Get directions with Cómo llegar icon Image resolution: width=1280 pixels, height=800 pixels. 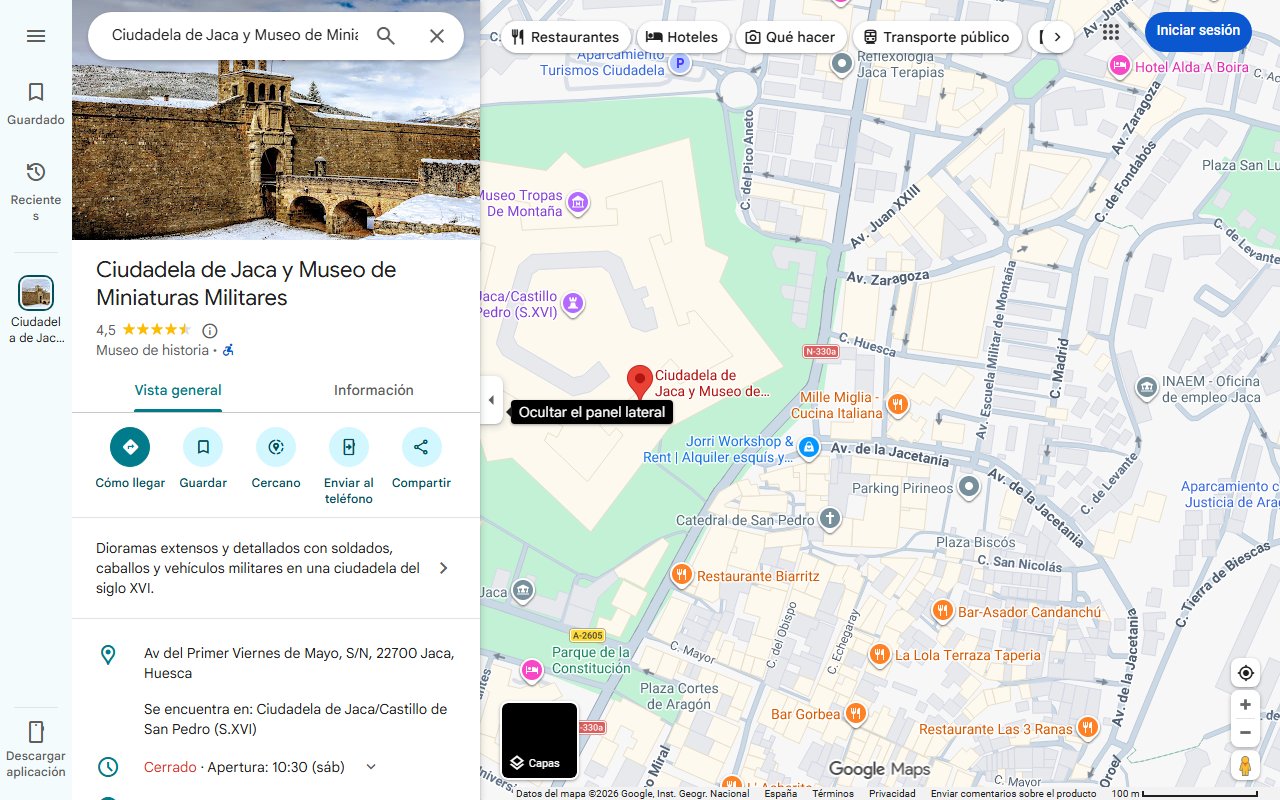tap(129, 447)
